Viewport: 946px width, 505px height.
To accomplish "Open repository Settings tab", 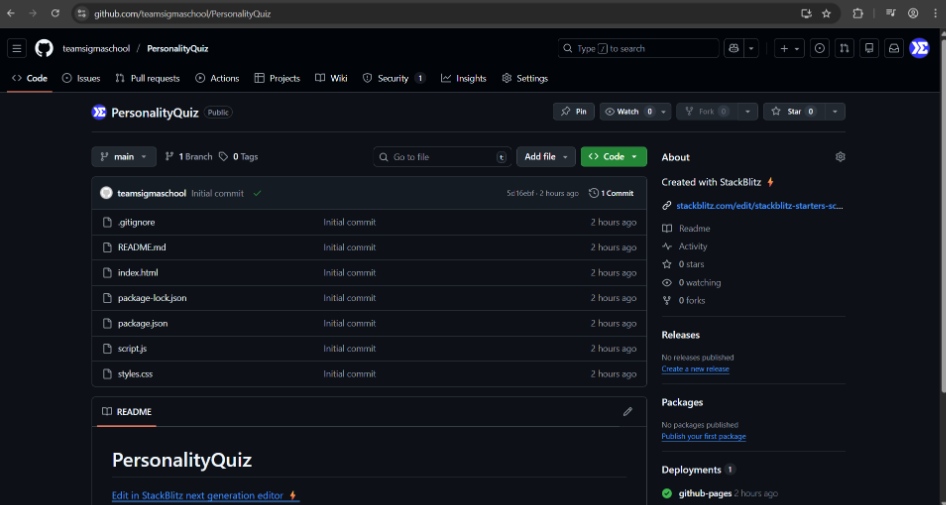I will click(525, 78).
